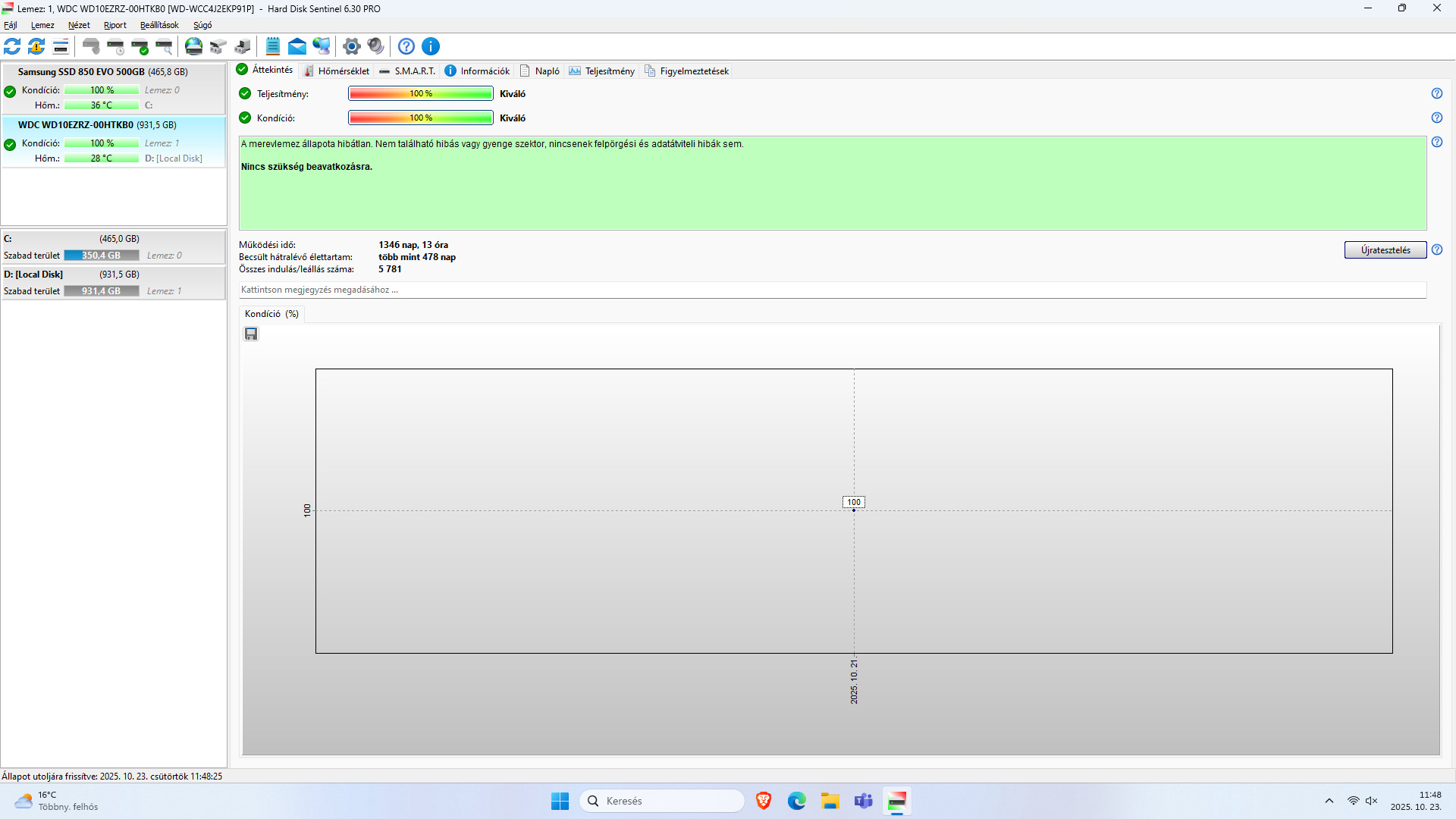Click help question mark beside Teljesítmény row

[1436, 93]
